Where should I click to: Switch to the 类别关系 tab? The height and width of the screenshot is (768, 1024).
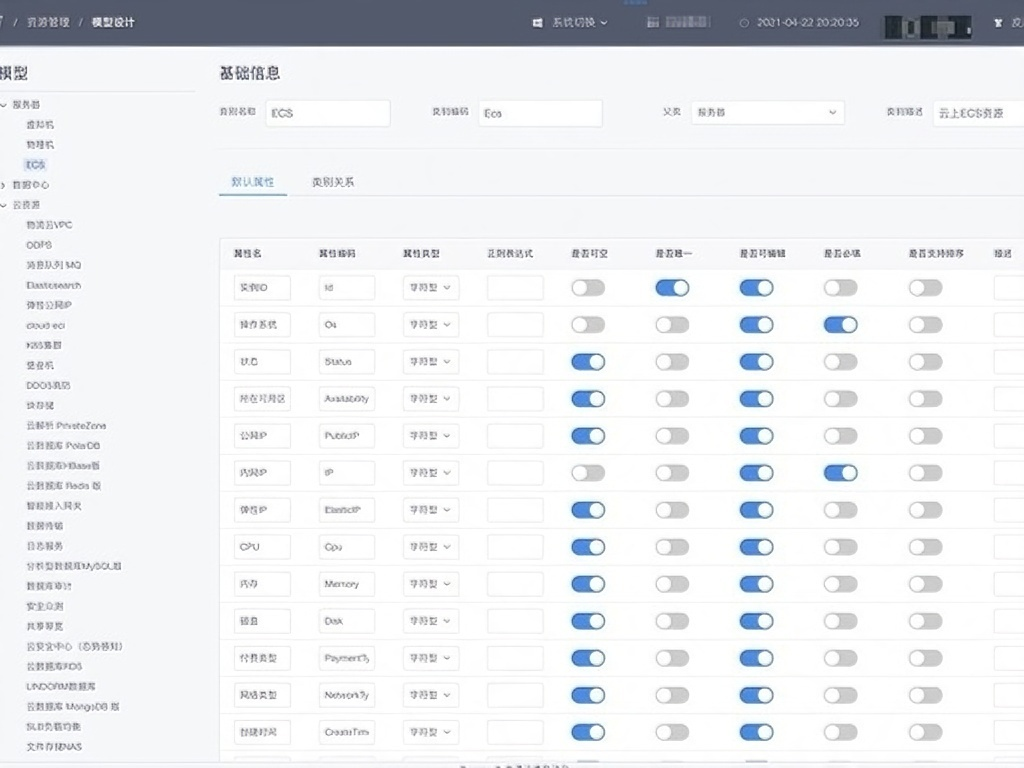click(333, 182)
